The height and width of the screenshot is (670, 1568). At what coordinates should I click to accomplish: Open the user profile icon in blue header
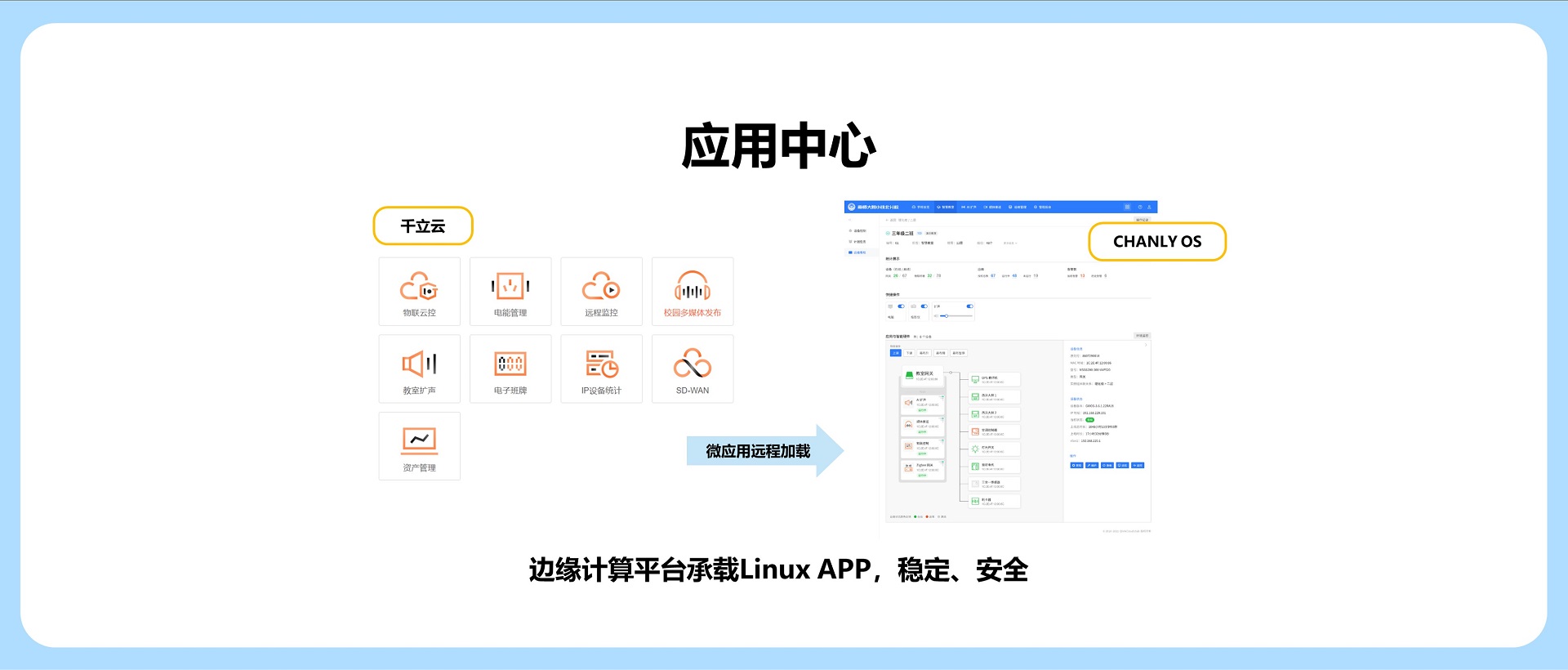click(x=1149, y=207)
